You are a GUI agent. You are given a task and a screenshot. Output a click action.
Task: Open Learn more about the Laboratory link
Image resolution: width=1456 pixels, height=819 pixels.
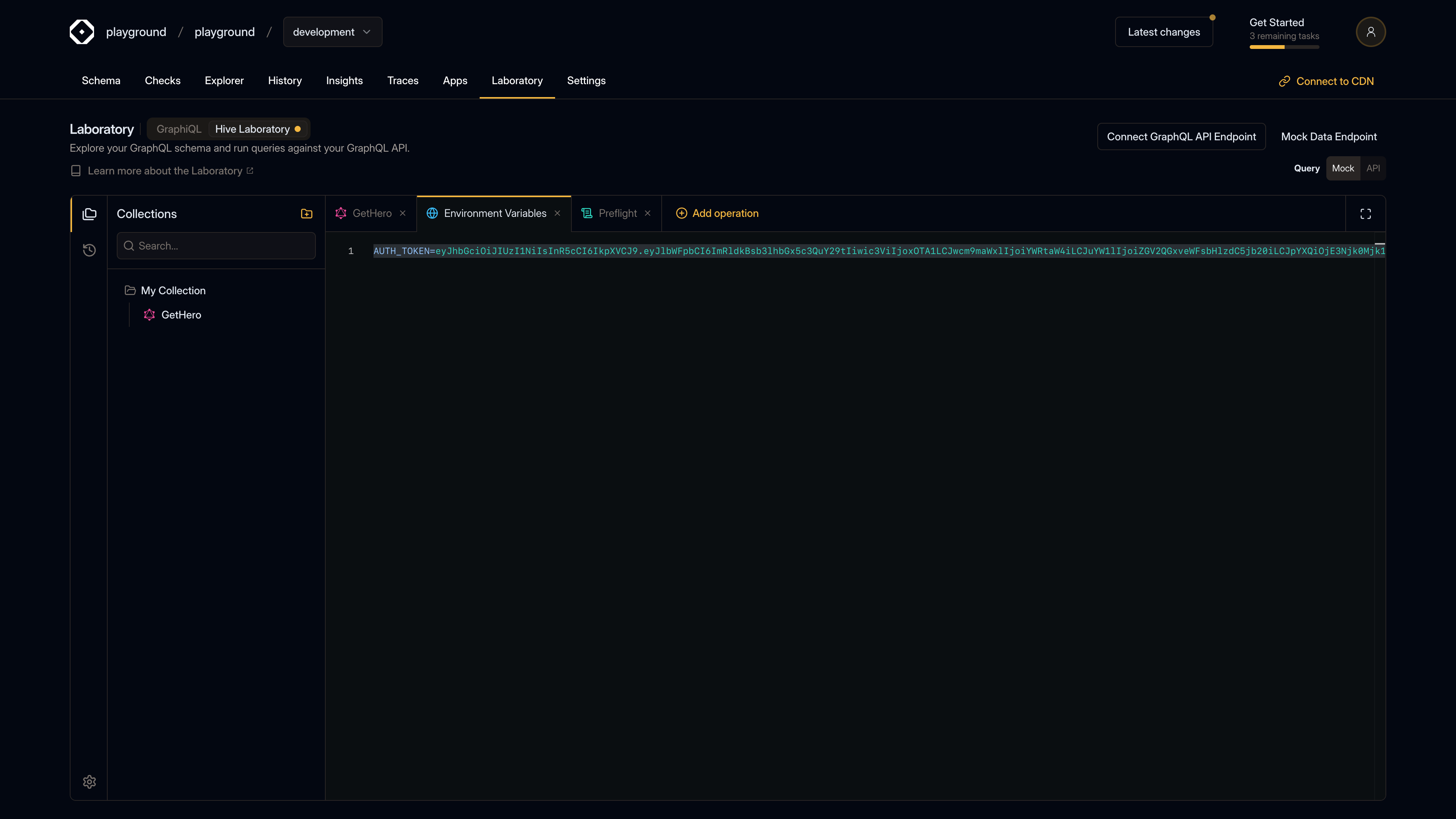coord(165,171)
